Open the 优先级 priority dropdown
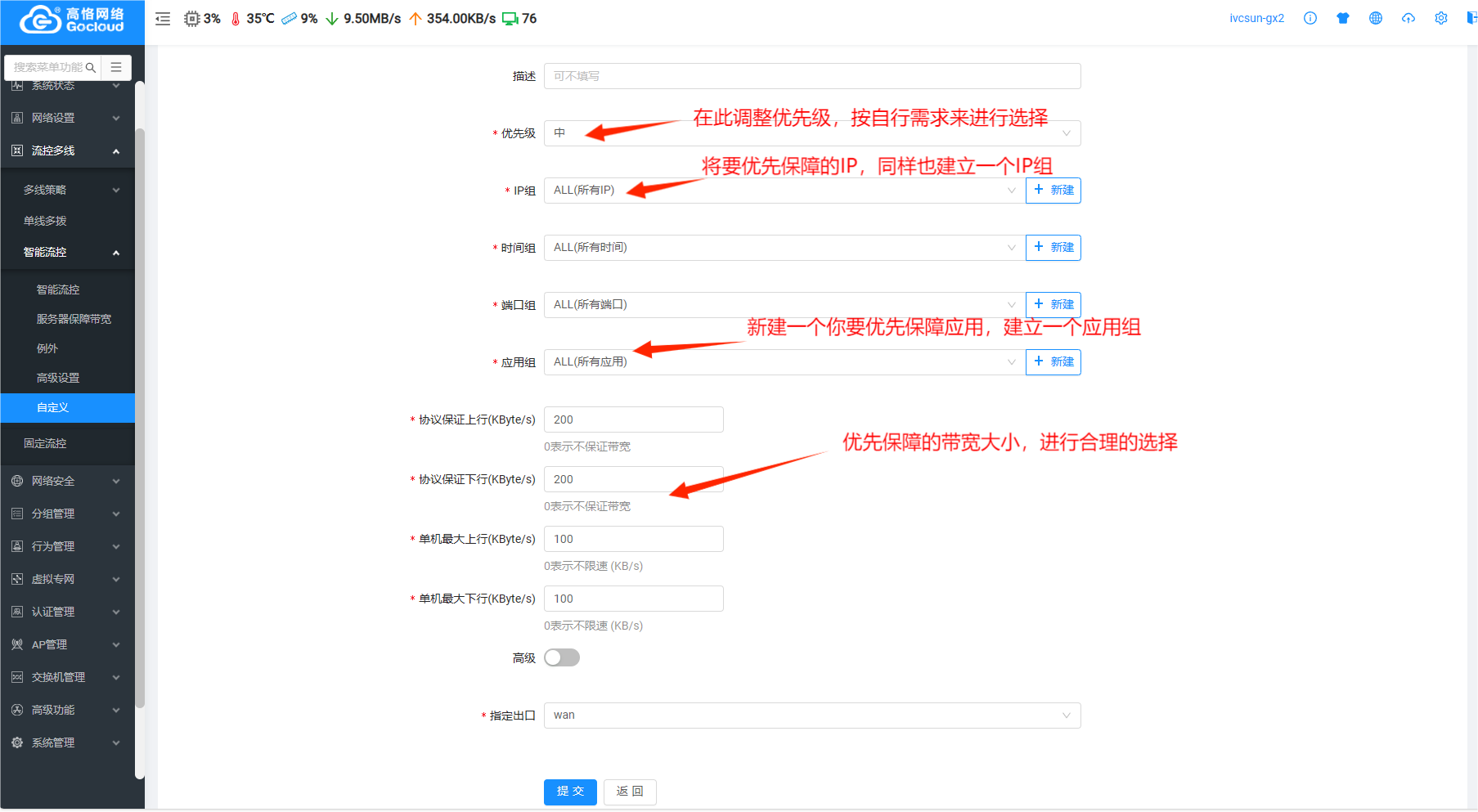 (811, 133)
